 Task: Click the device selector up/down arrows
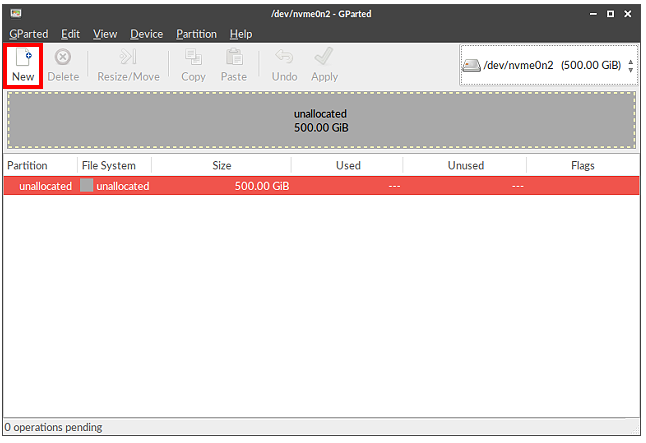tap(630, 66)
